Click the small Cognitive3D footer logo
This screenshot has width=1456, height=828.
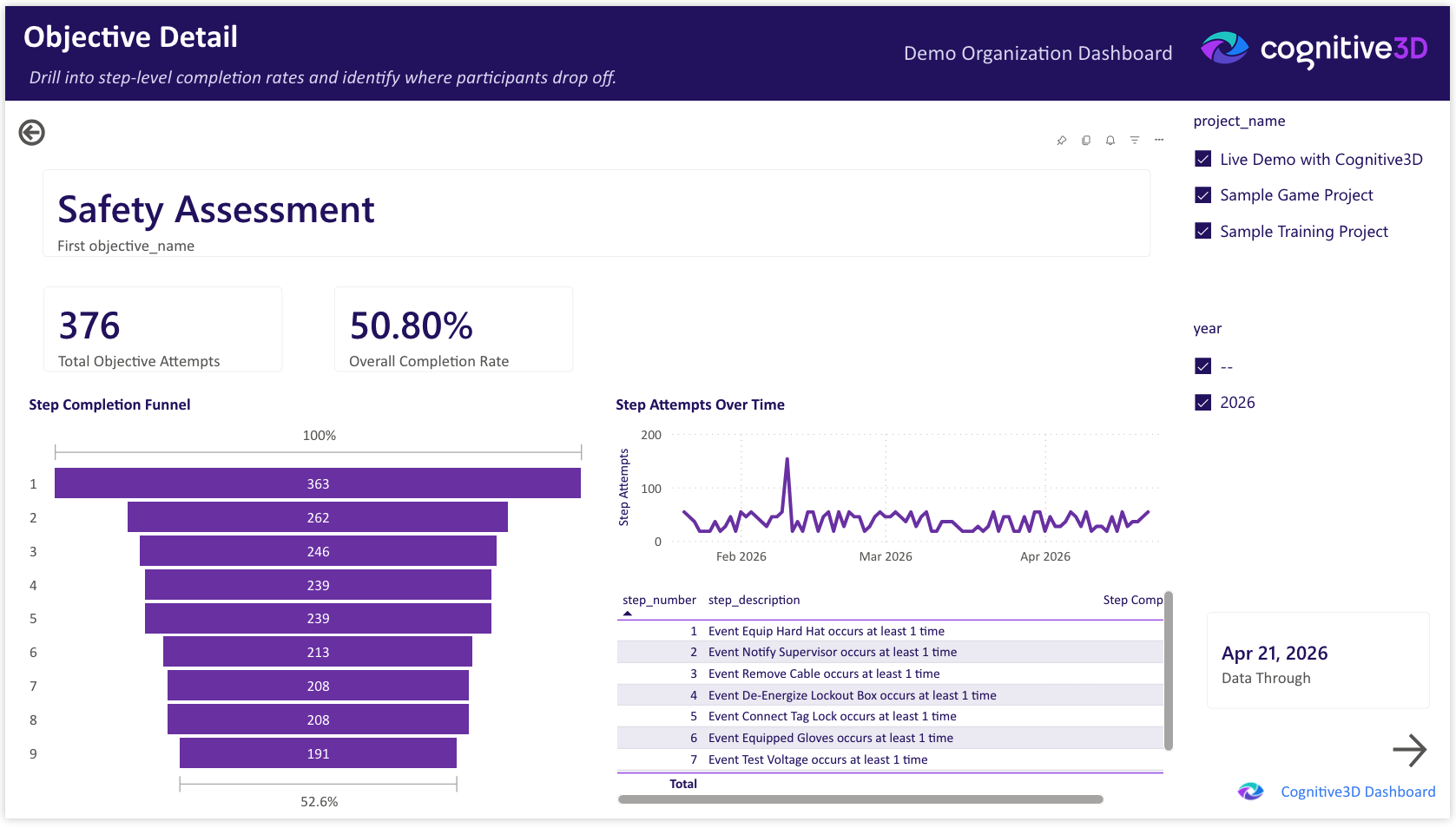tap(1250, 792)
